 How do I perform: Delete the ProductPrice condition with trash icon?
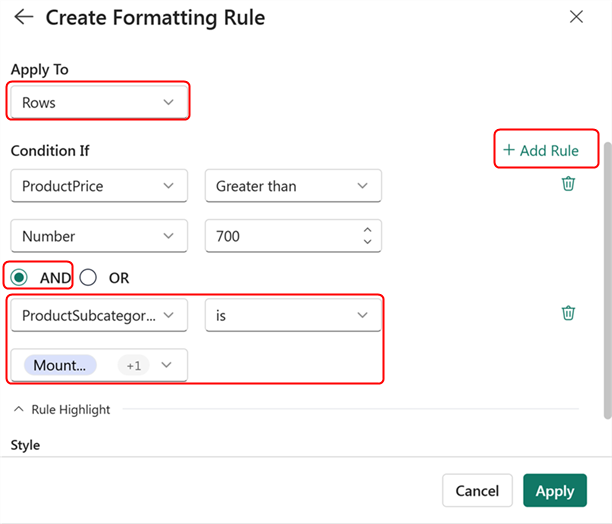click(568, 183)
